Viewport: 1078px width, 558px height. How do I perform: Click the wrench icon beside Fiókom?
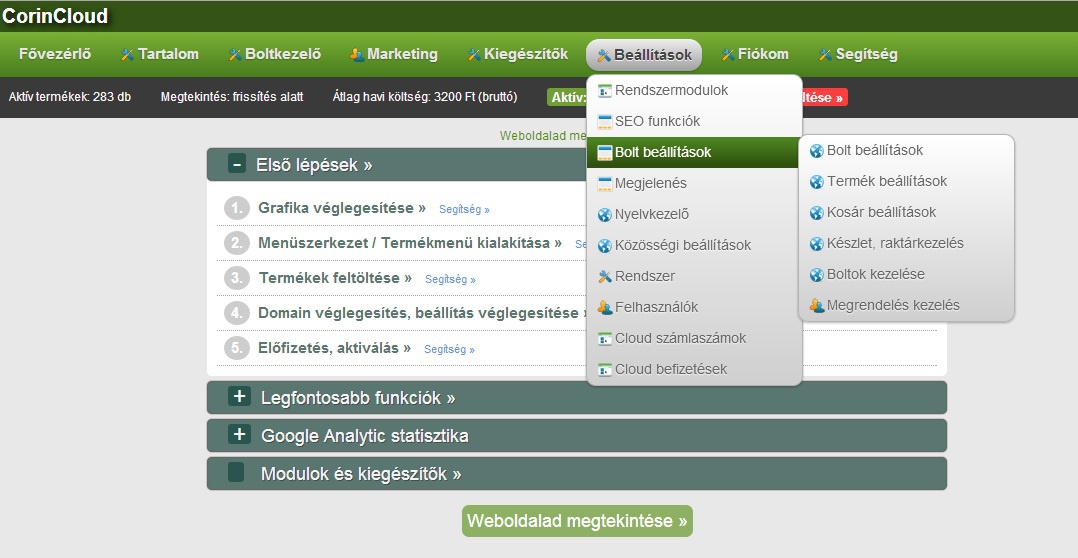pos(728,54)
